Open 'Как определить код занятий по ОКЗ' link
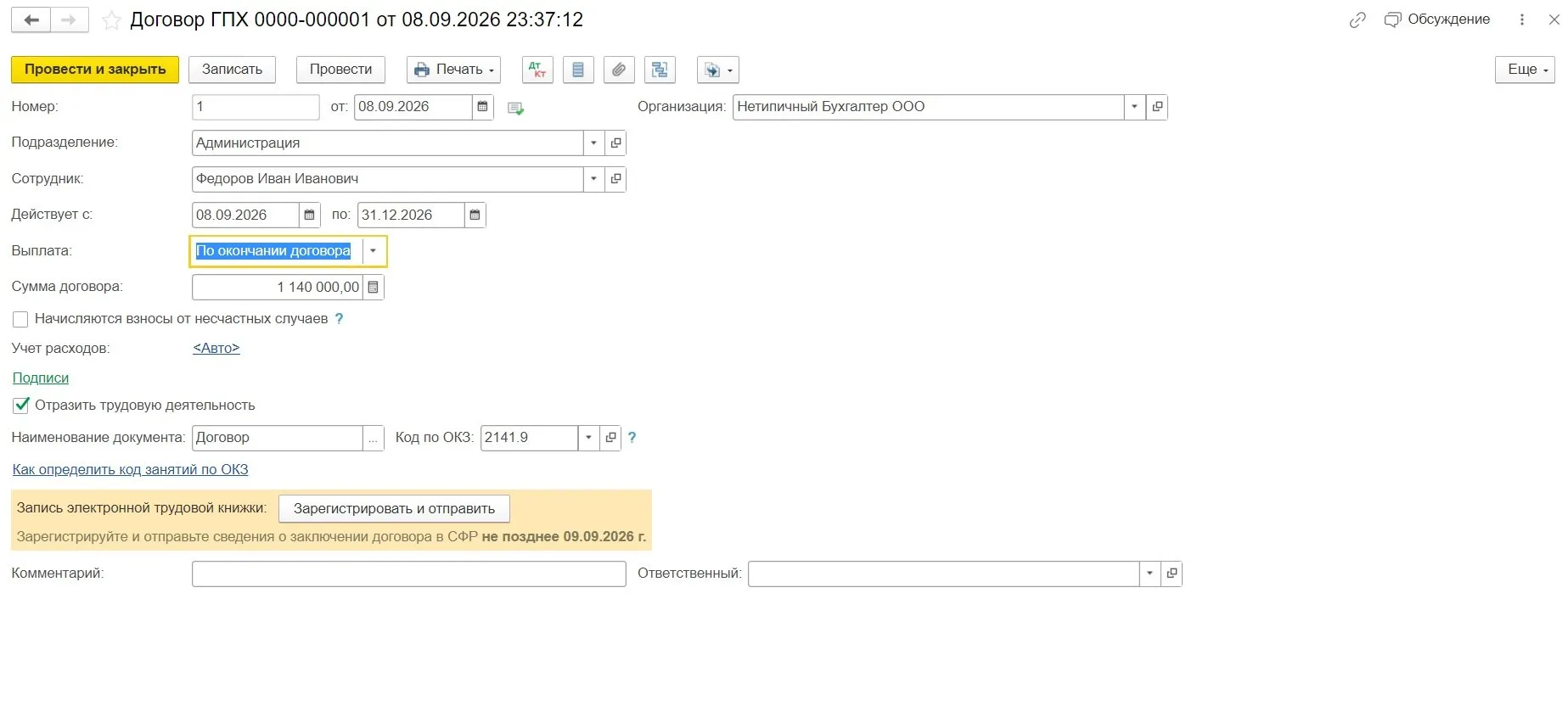 130,470
